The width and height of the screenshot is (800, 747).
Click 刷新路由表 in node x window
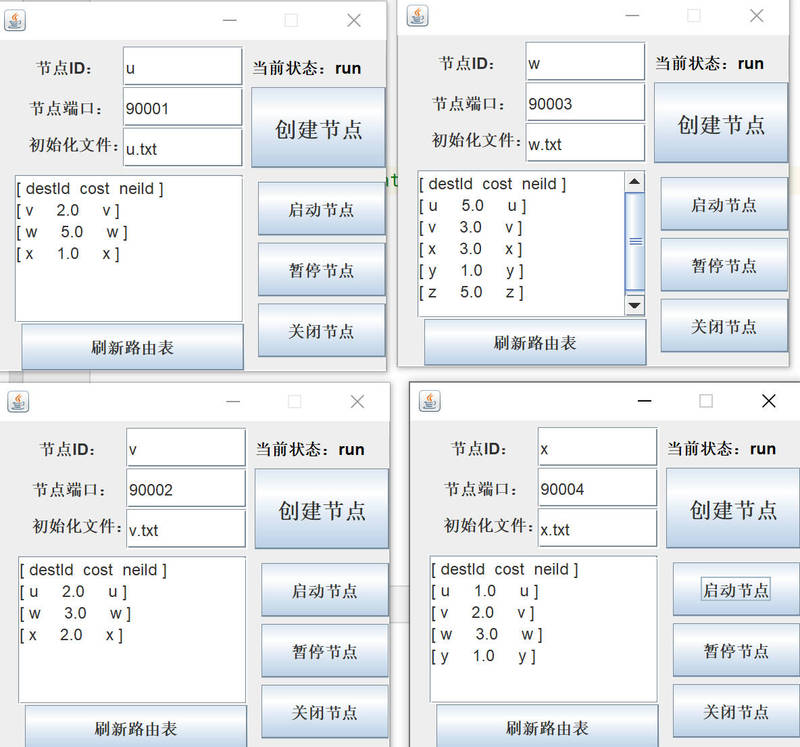[547, 727]
